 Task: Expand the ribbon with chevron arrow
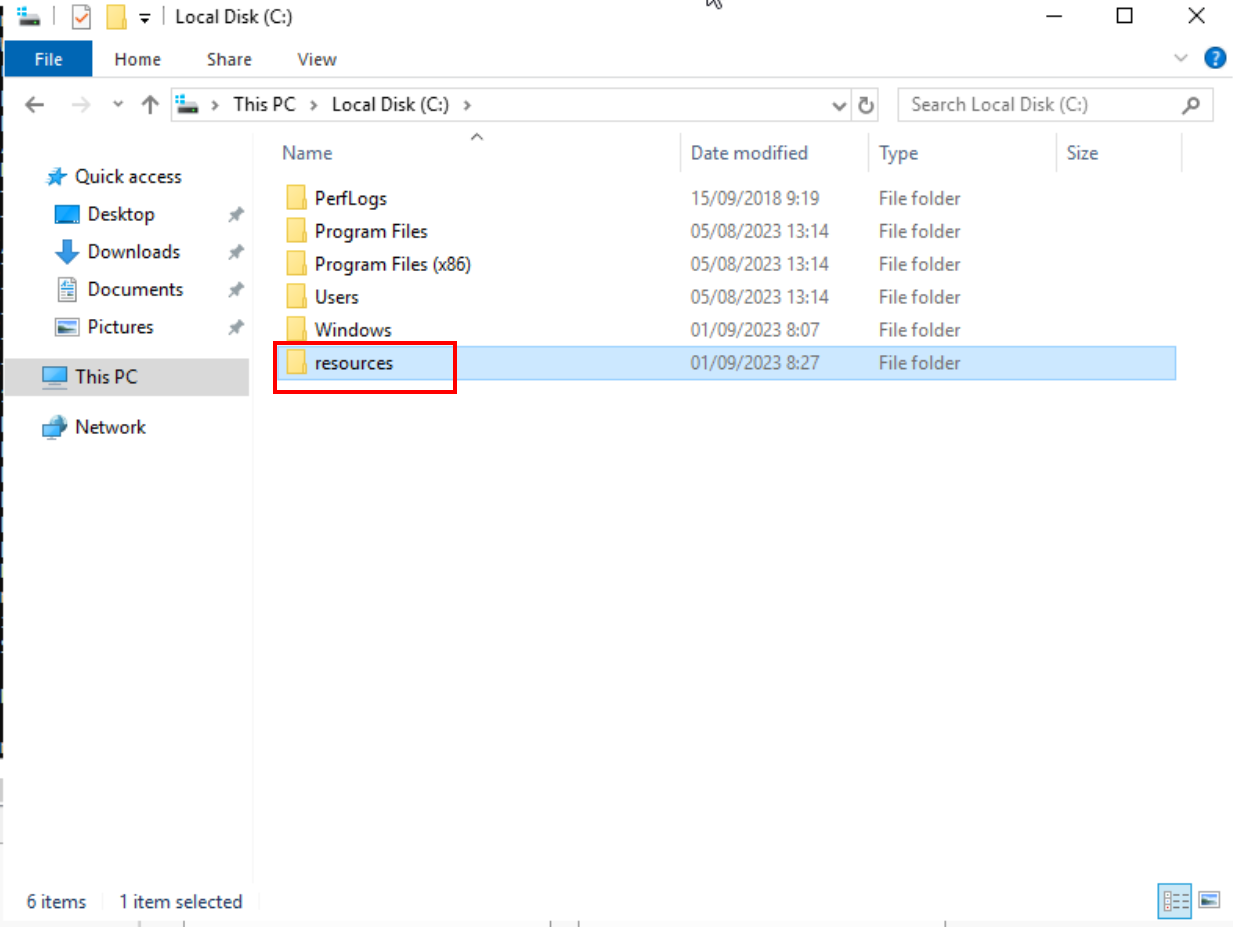click(1181, 58)
